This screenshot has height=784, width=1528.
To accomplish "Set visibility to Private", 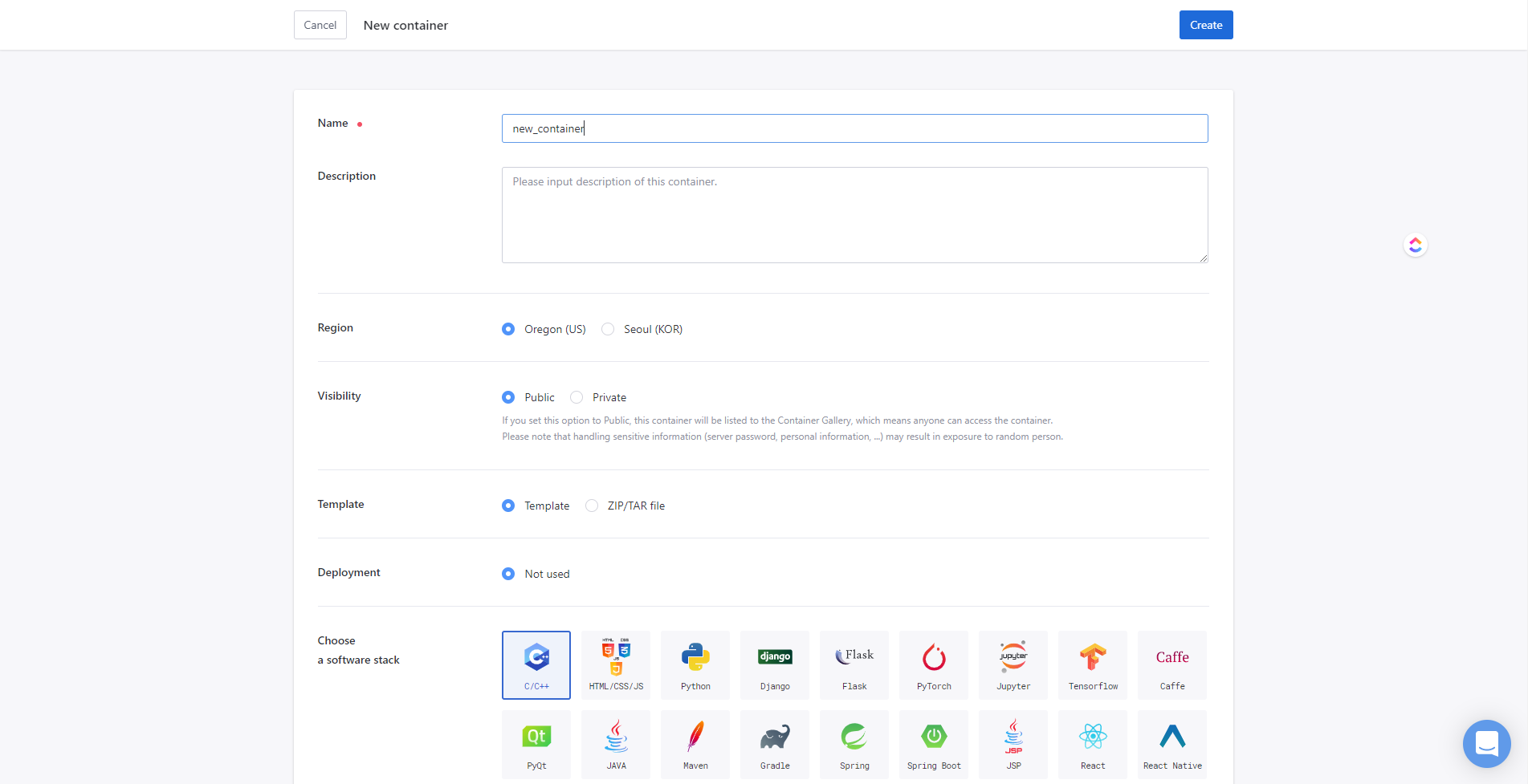I will 577,397.
